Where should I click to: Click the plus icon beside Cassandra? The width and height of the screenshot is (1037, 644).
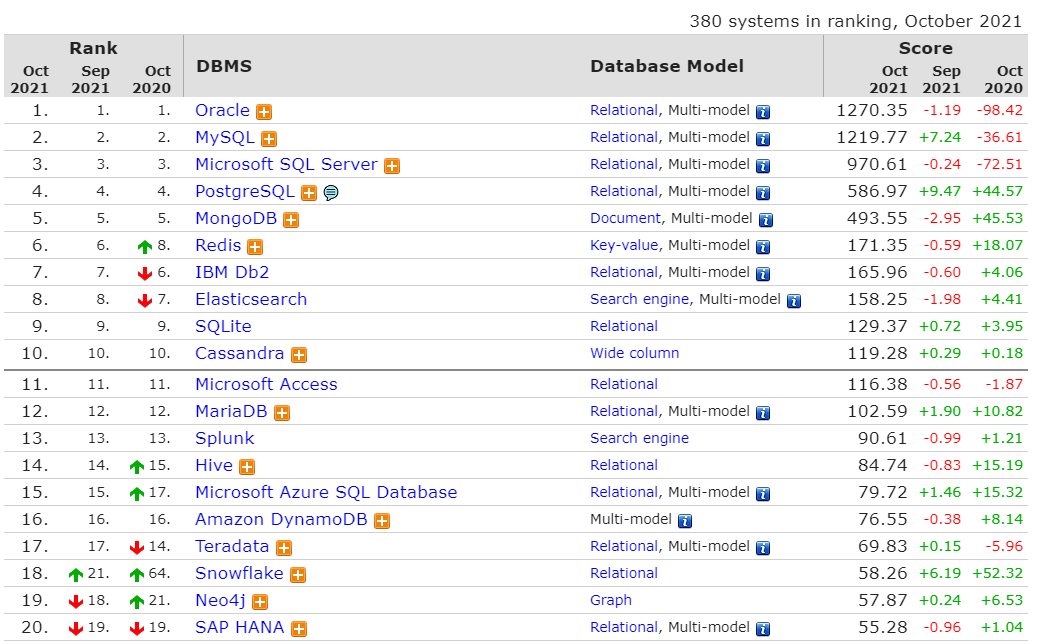point(299,355)
